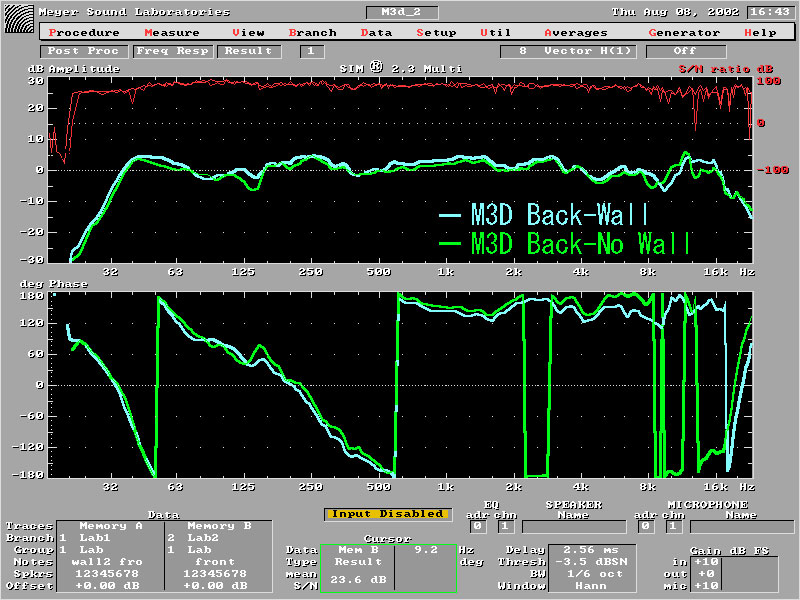Click the dB Amplitude axis label
Screen dimensions: 800x600
tap(74, 69)
